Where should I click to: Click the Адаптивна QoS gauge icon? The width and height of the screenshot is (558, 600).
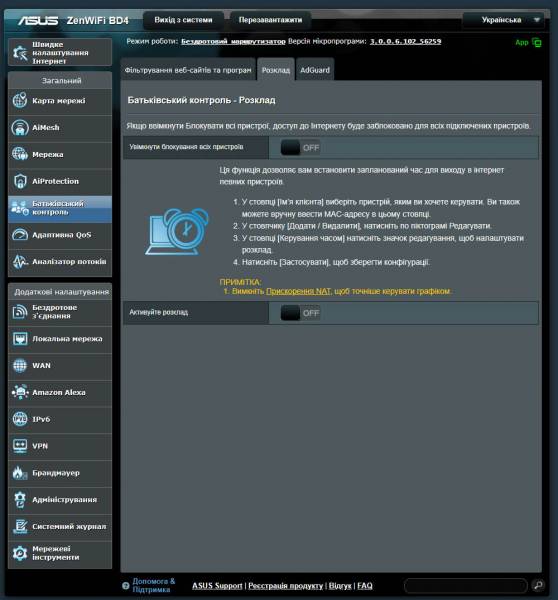[x=20, y=235]
